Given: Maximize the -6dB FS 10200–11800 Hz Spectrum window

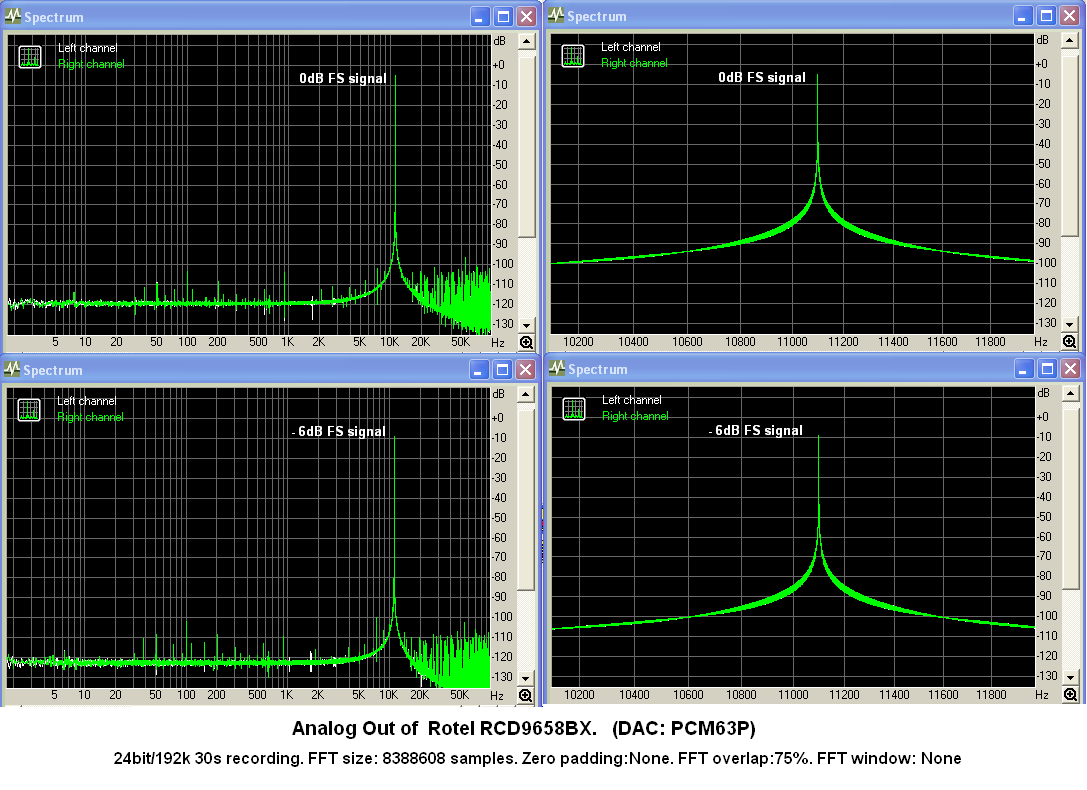Looking at the screenshot, I should pyautogui.click(x=1047, y=369).
